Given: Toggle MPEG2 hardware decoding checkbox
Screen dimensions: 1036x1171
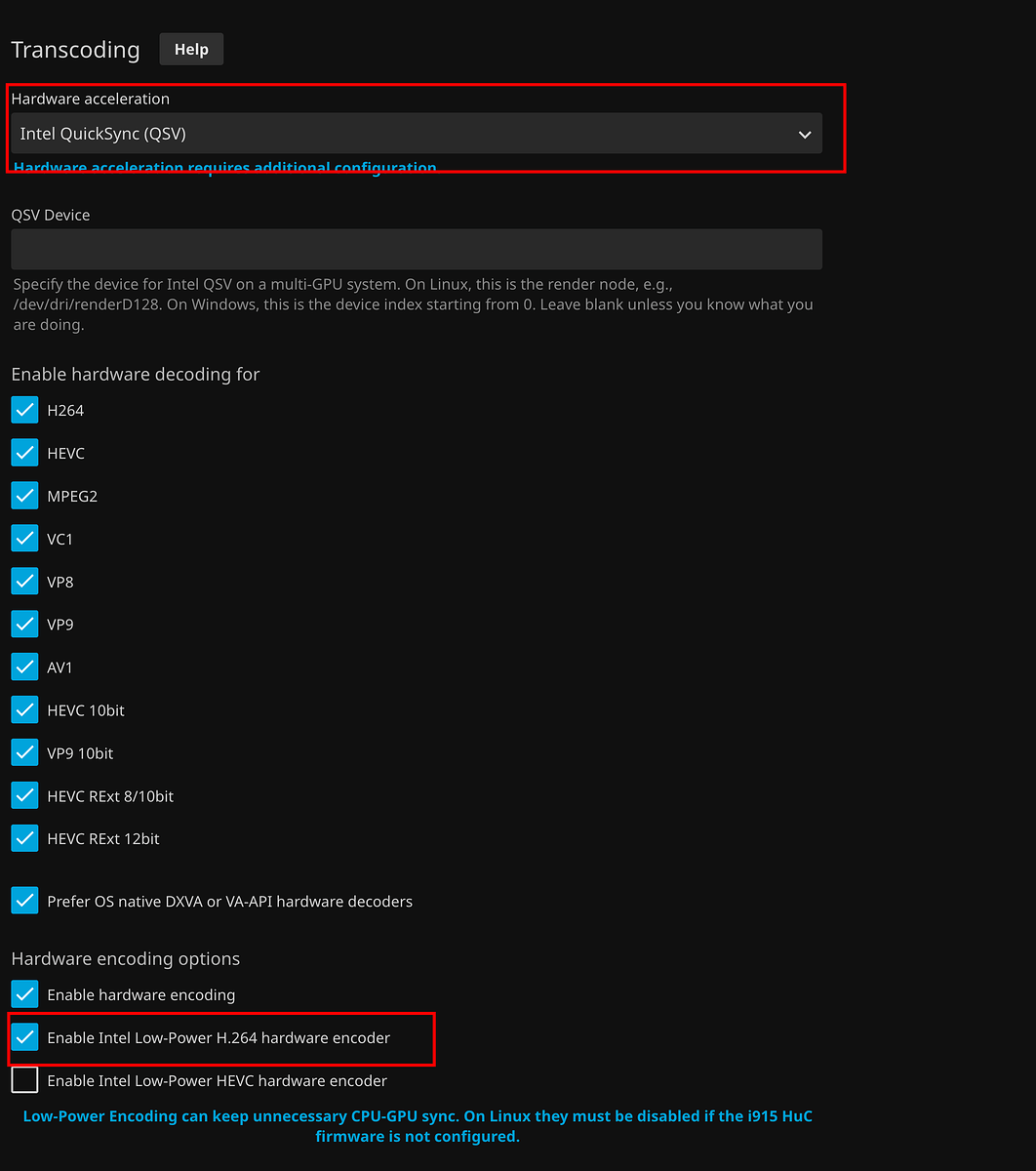Looking at the screenshot, I should [x=25, y=496].
